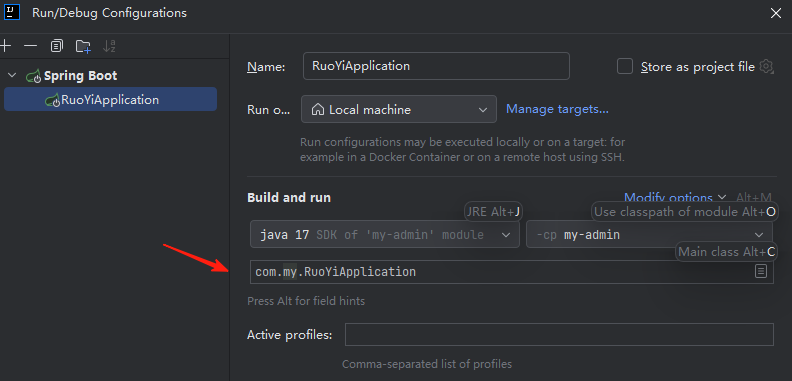The width and height of the screenshot is (792, 381).
Task: Select RuoYiApplication in configurations tree
Action: [110, 100]
